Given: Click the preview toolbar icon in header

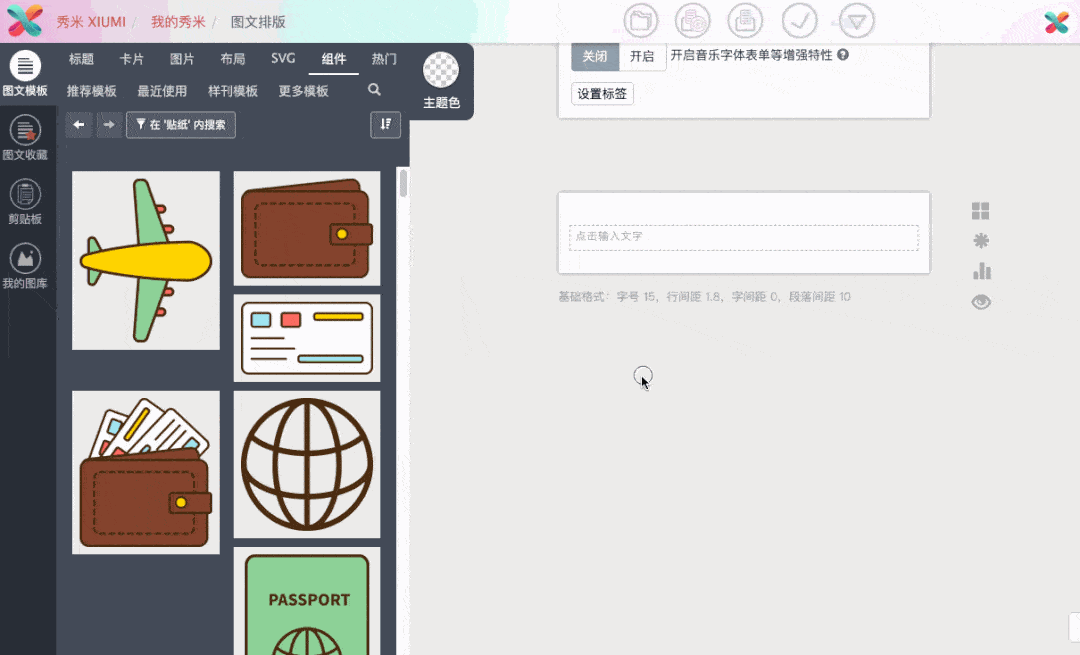Looking at the screenshot, I should click(692, 21).
